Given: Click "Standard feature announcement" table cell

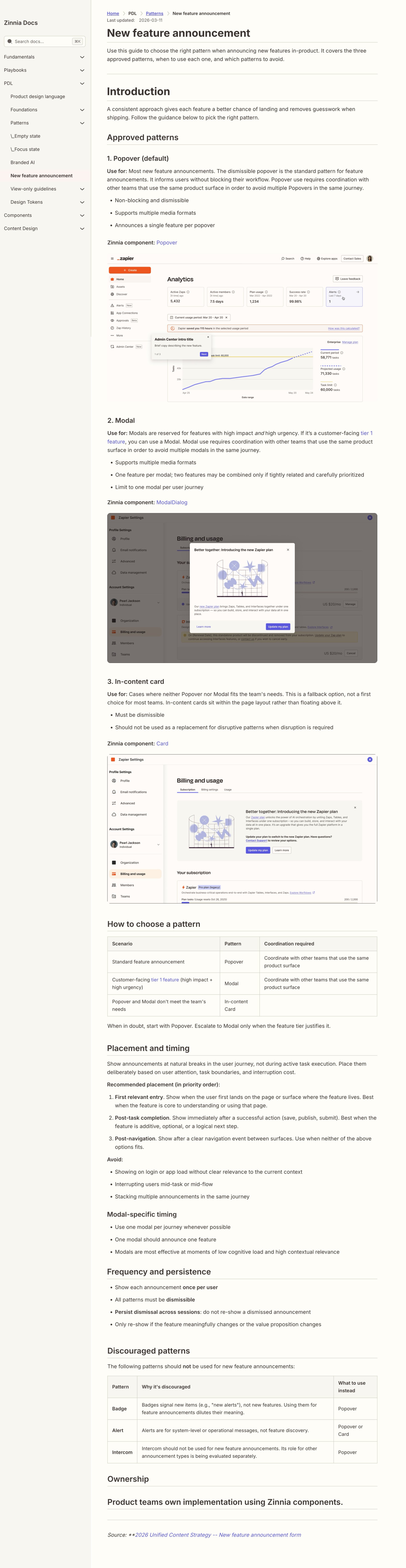Looking at the screenshot, I should click(x=164, y=962).
